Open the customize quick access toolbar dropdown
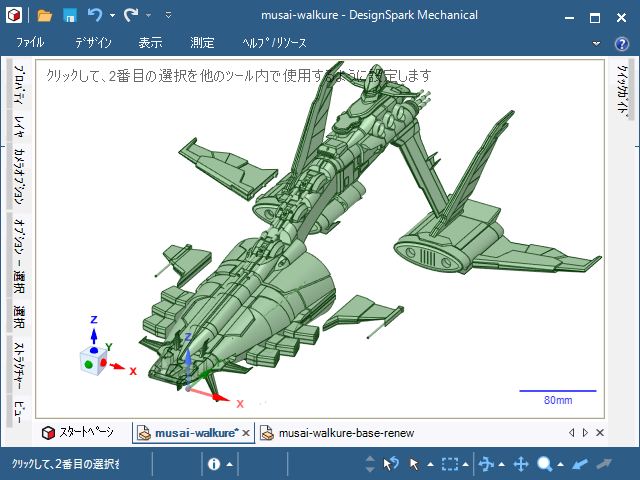 pyautogui.click(x=168, y=16)
